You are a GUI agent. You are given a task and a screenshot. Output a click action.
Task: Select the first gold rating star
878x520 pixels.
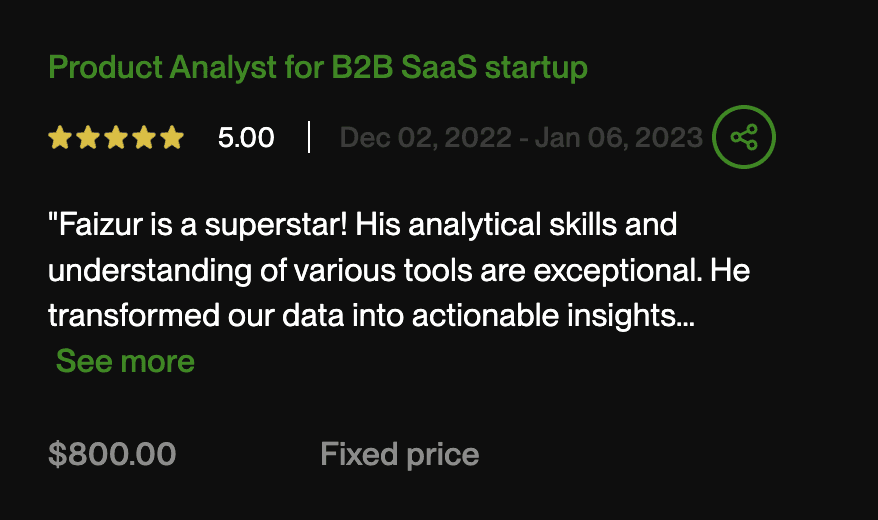click(x=60, y=137)
